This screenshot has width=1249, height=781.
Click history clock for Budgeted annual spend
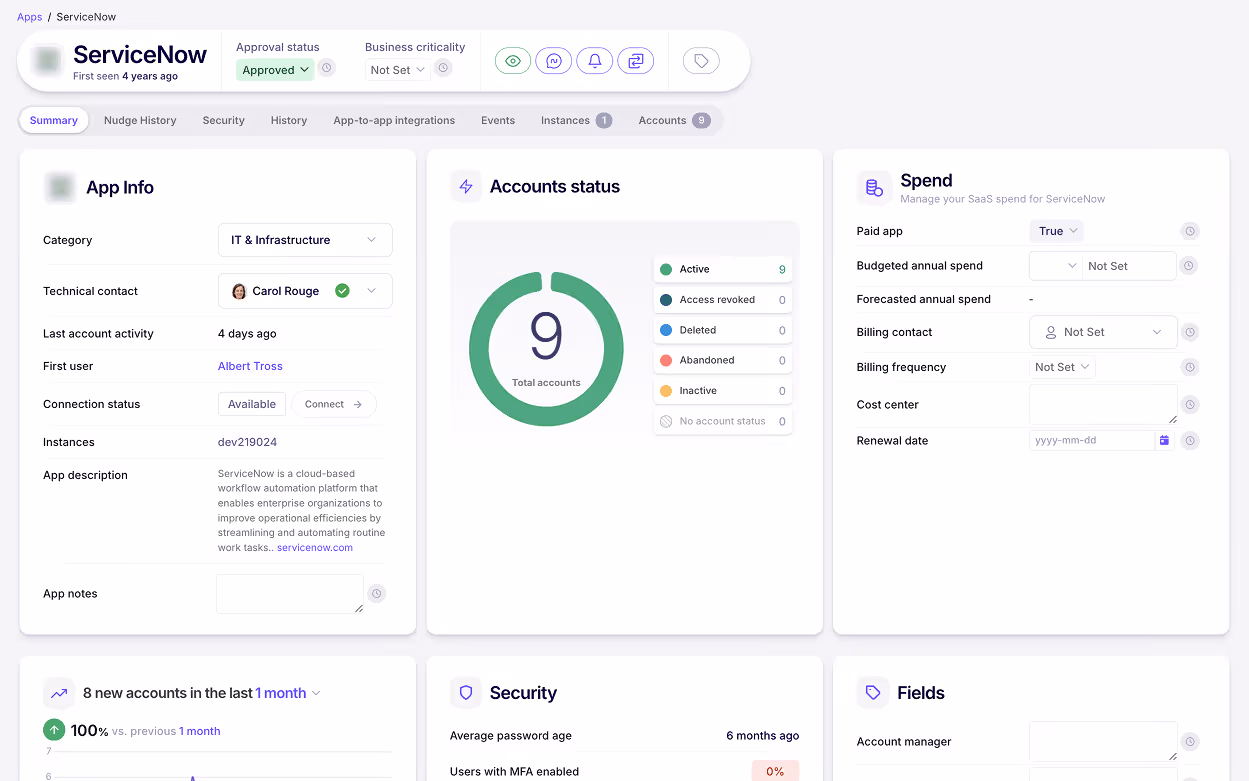tap(1188, 266)
